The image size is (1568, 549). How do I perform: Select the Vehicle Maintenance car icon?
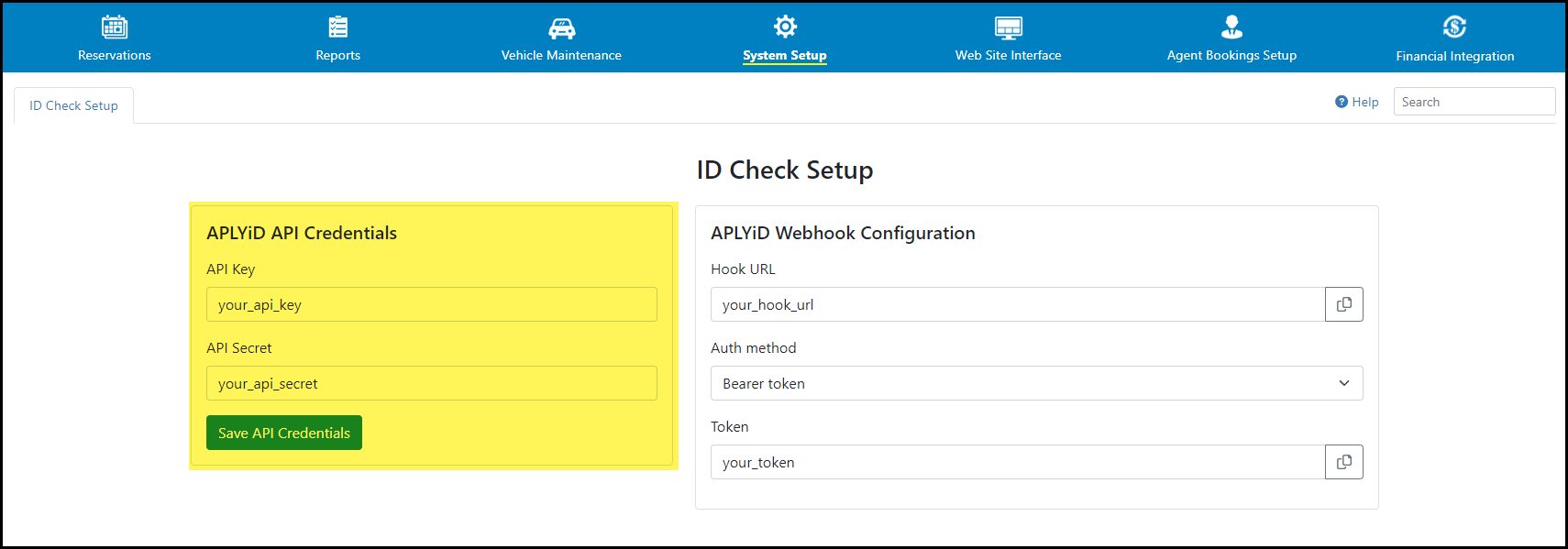coord(561,28)
